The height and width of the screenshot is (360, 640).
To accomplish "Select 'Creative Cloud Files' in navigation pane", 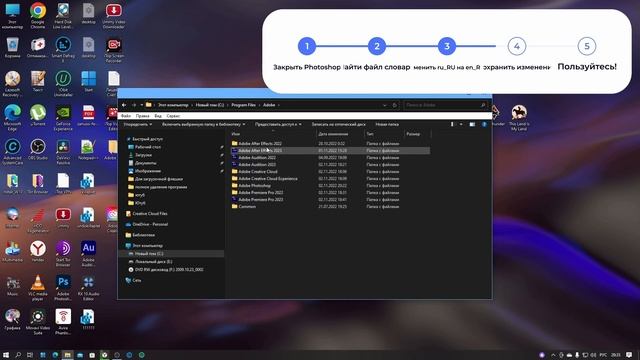I will pos(150,213).
